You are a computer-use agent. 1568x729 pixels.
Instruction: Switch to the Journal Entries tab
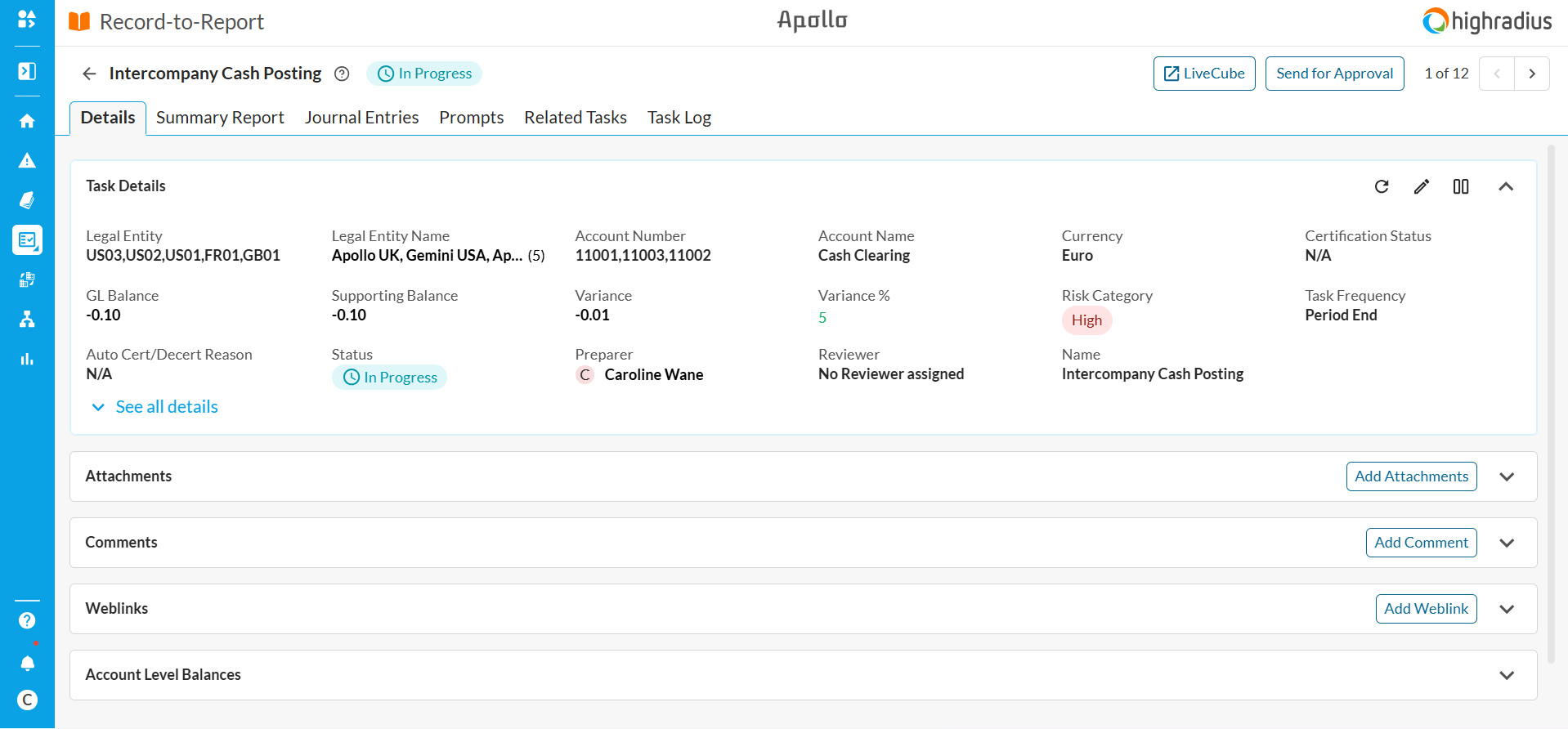[x=361, y=118]
